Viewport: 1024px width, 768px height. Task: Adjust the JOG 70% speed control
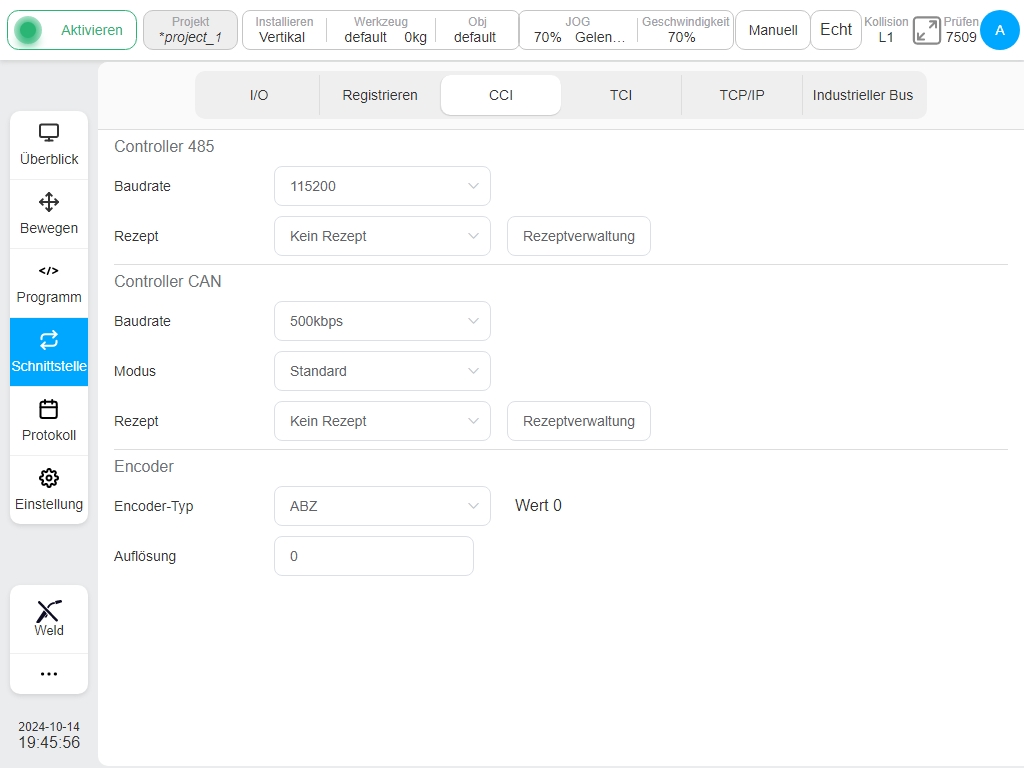coord(579,30)
